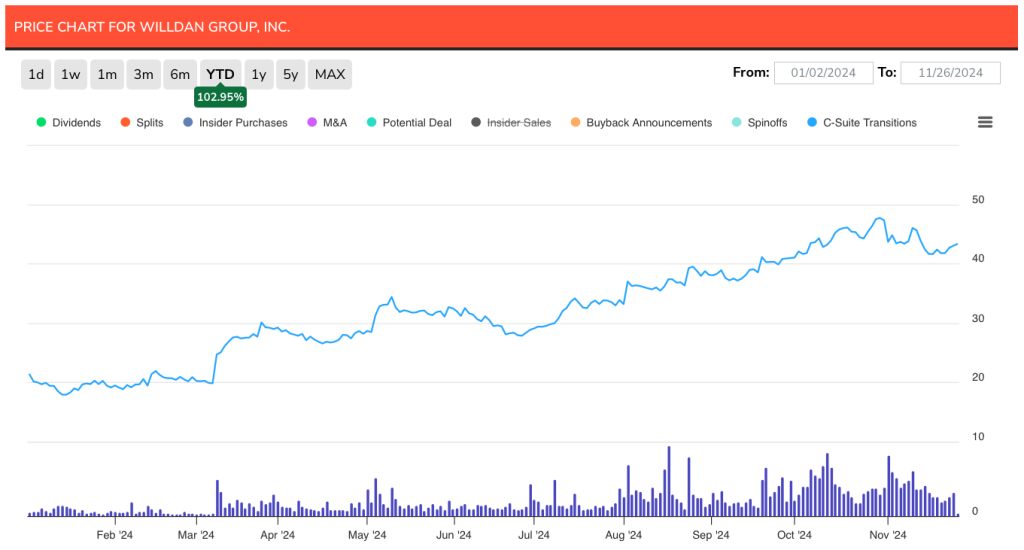The height and width of the screenshot is (550, 1024).
Task: Click the Nov '24 axis label
Action: [888, 535]
